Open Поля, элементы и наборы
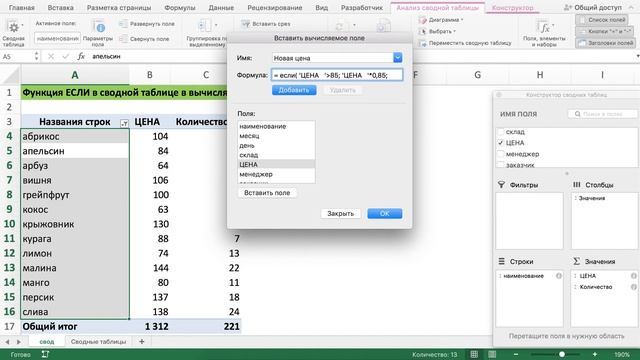The height and width of the screenshot is (360, 640). (x=544, y=33)
